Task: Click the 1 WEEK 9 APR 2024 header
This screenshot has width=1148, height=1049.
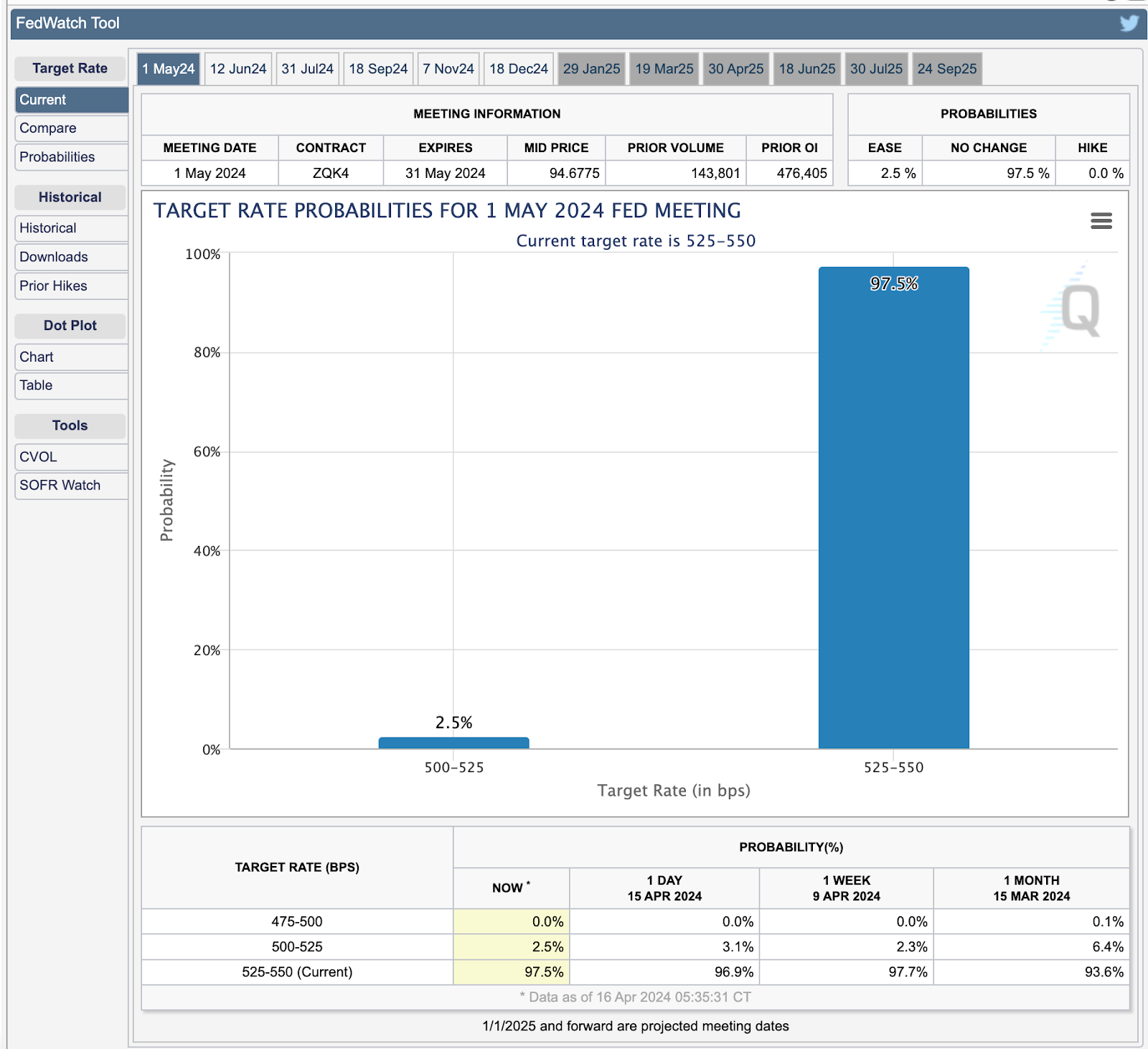Action: coord(846,888)
